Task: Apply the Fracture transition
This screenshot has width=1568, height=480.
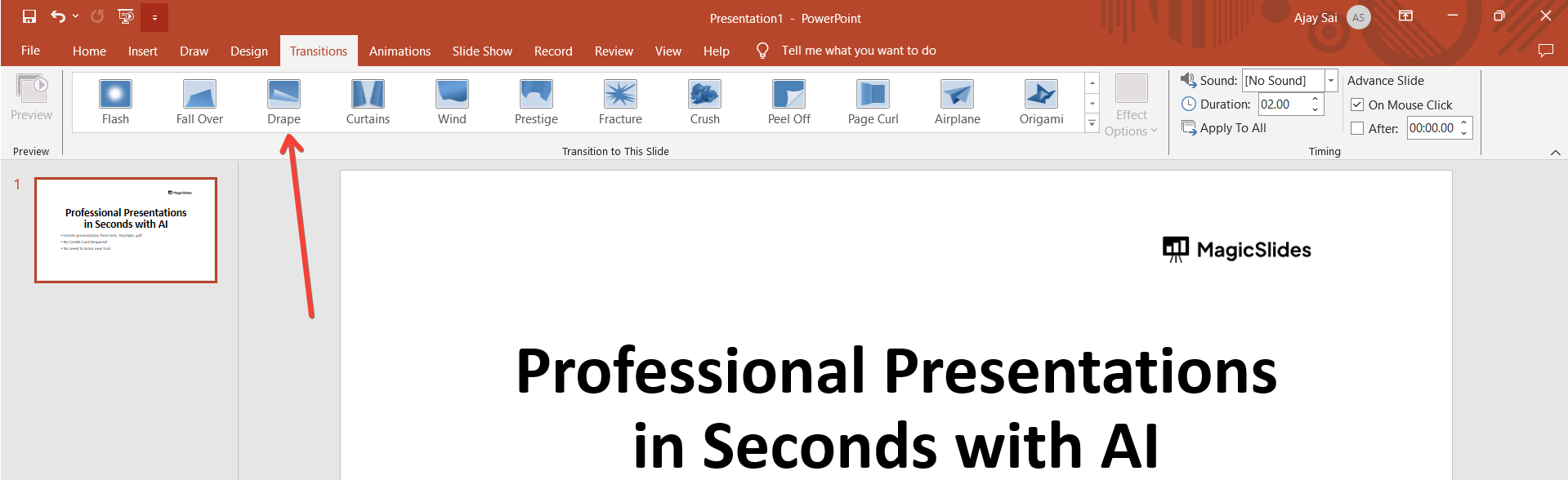Action: pyautogui.click(x=620, y=102)
